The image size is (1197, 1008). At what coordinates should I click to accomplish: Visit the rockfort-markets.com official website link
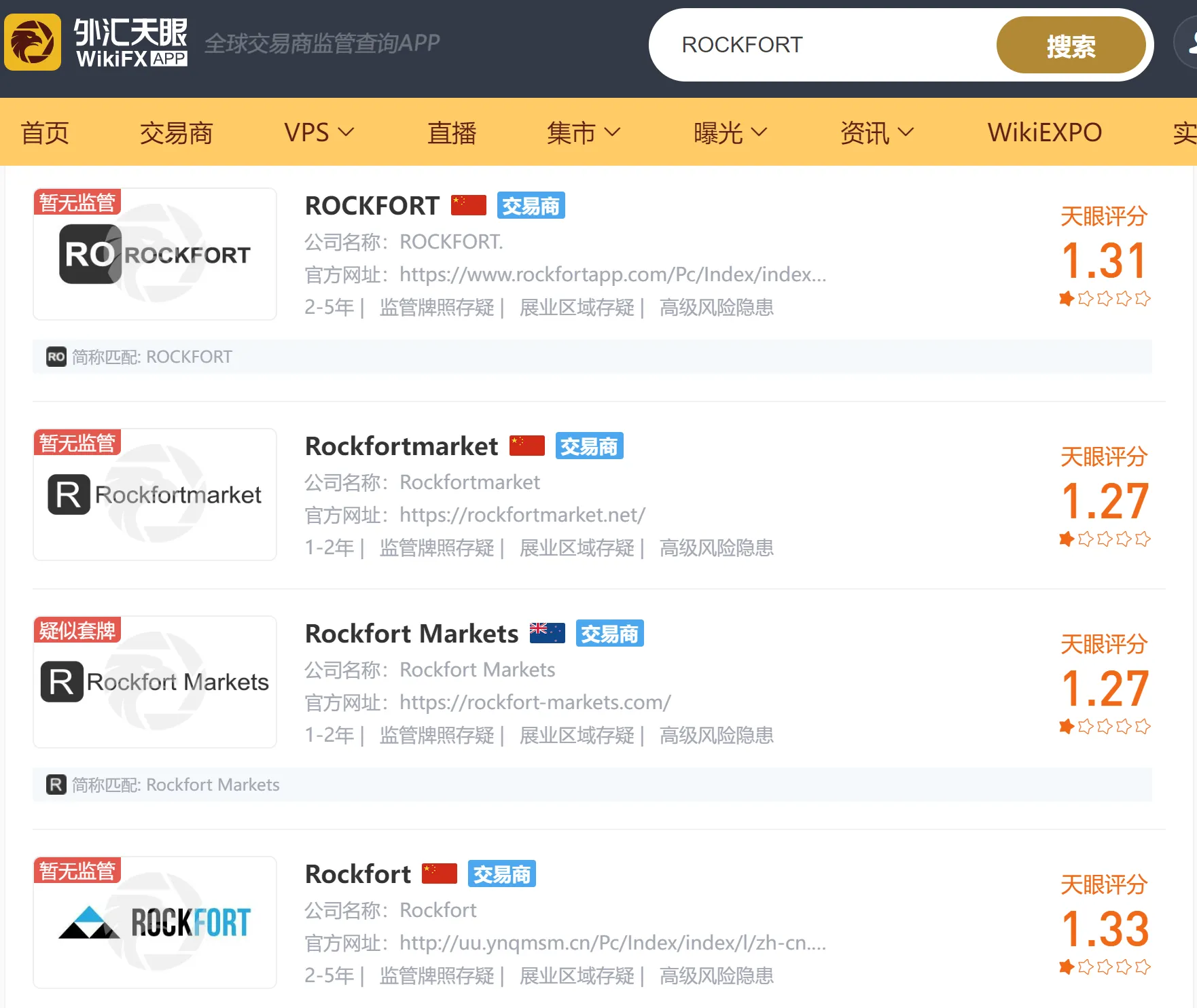point(535,702)
